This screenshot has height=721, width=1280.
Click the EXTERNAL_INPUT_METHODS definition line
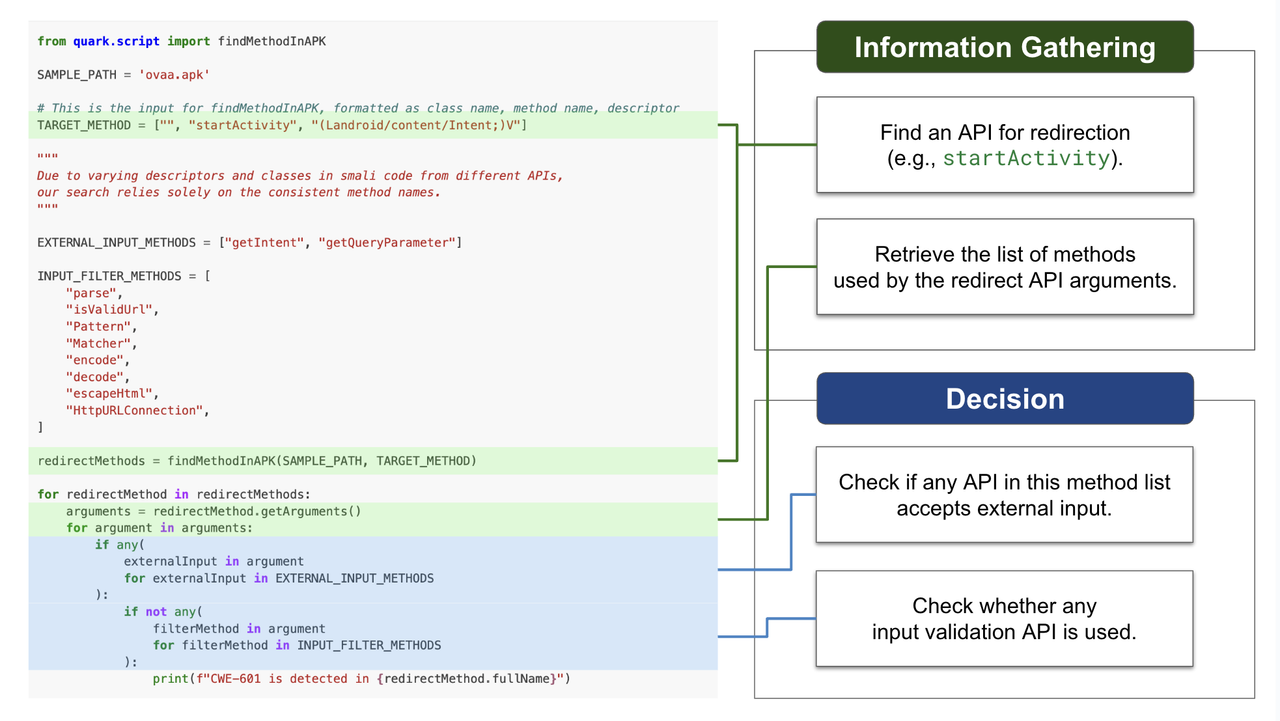click(249, 242)
